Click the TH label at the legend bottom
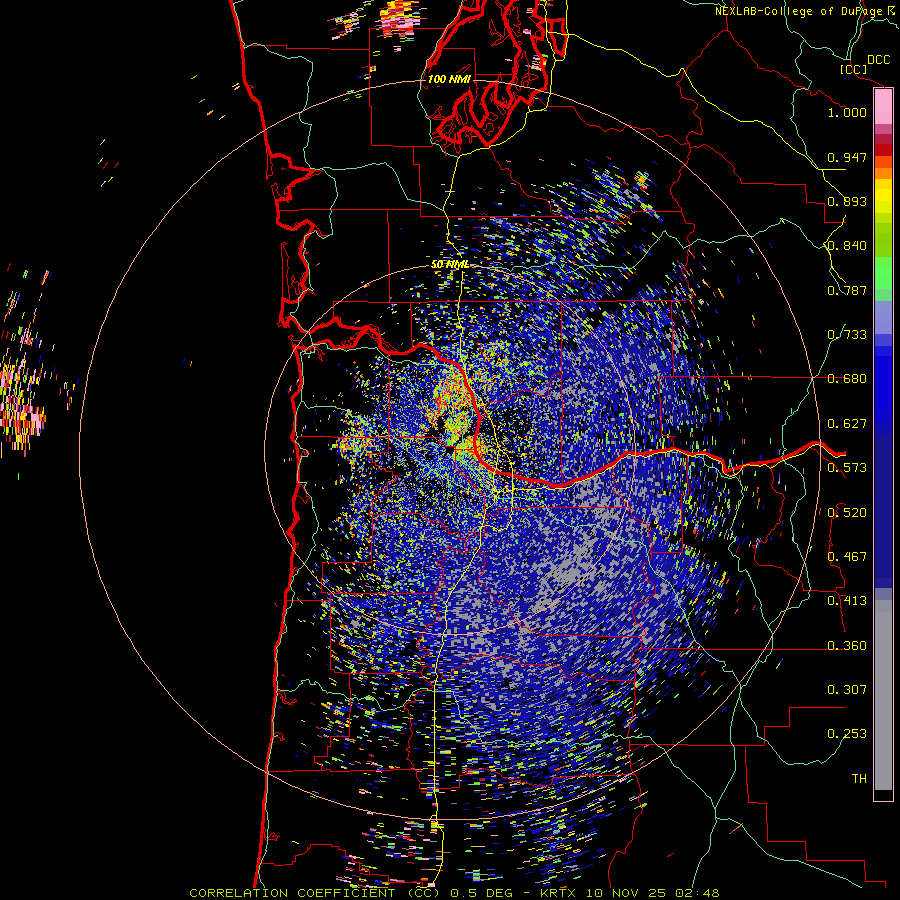 [859, 779]
